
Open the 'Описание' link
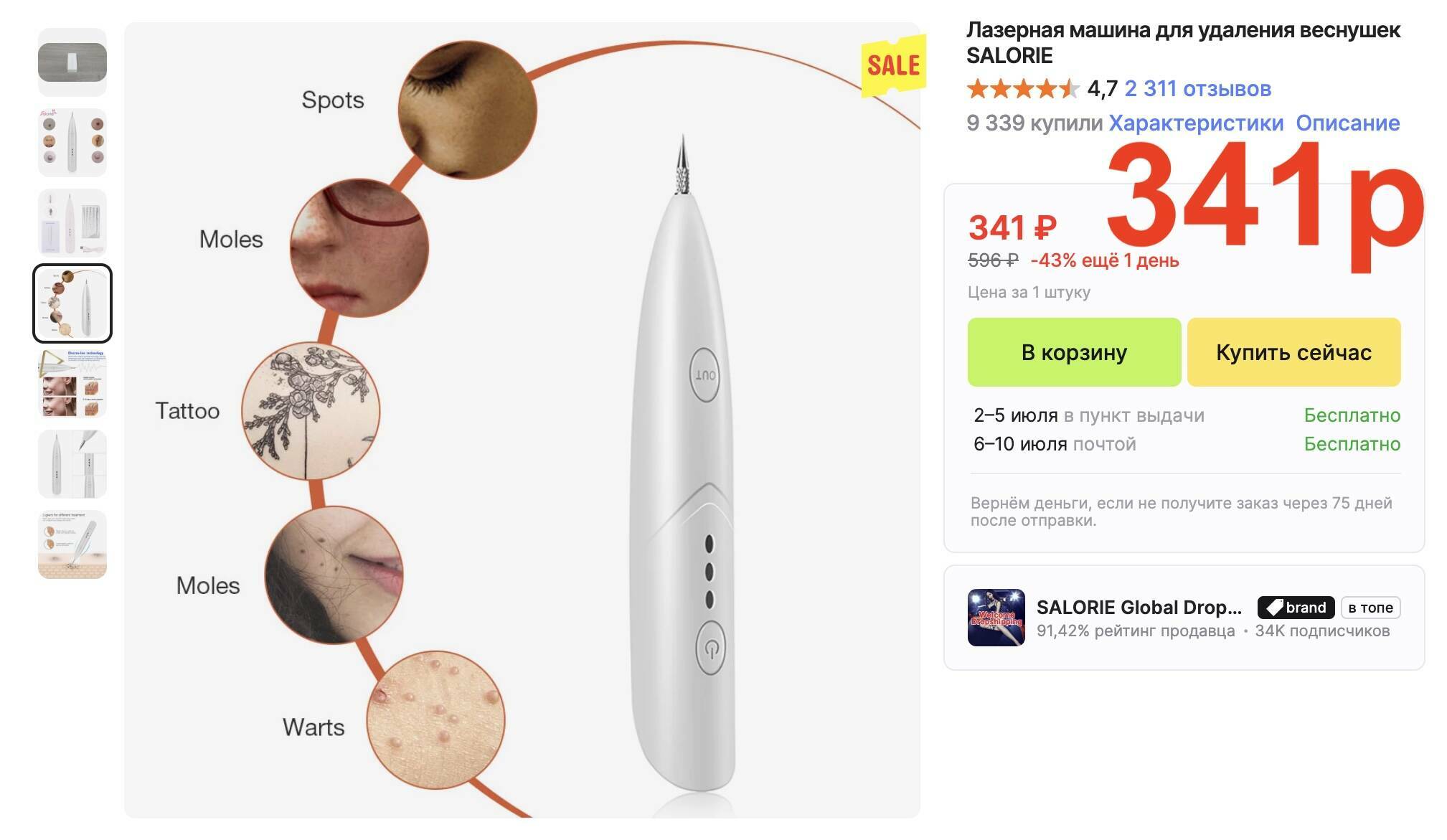tap(1347, 123)
